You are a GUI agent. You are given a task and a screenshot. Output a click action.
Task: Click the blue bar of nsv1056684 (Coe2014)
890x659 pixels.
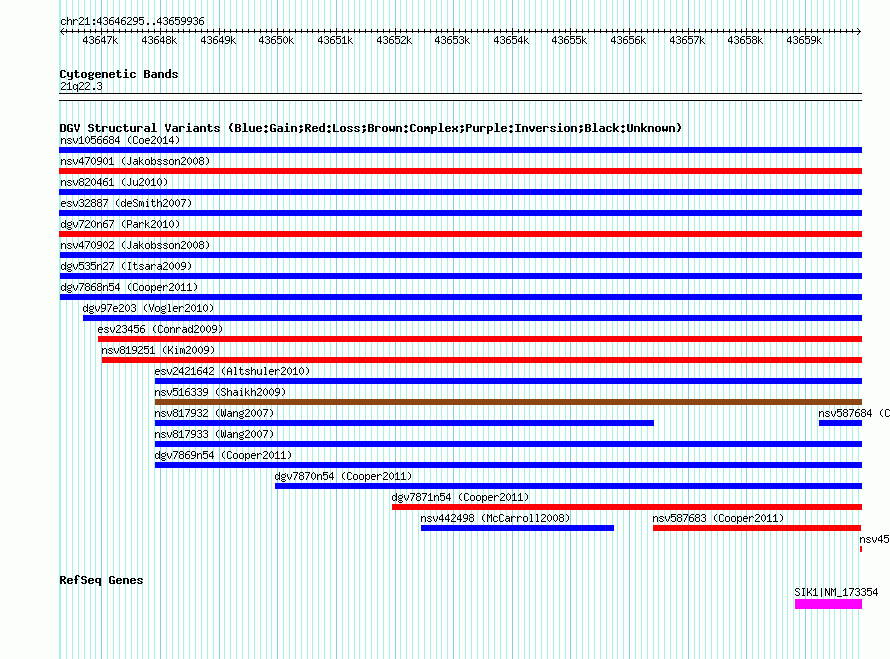point(460,150)
